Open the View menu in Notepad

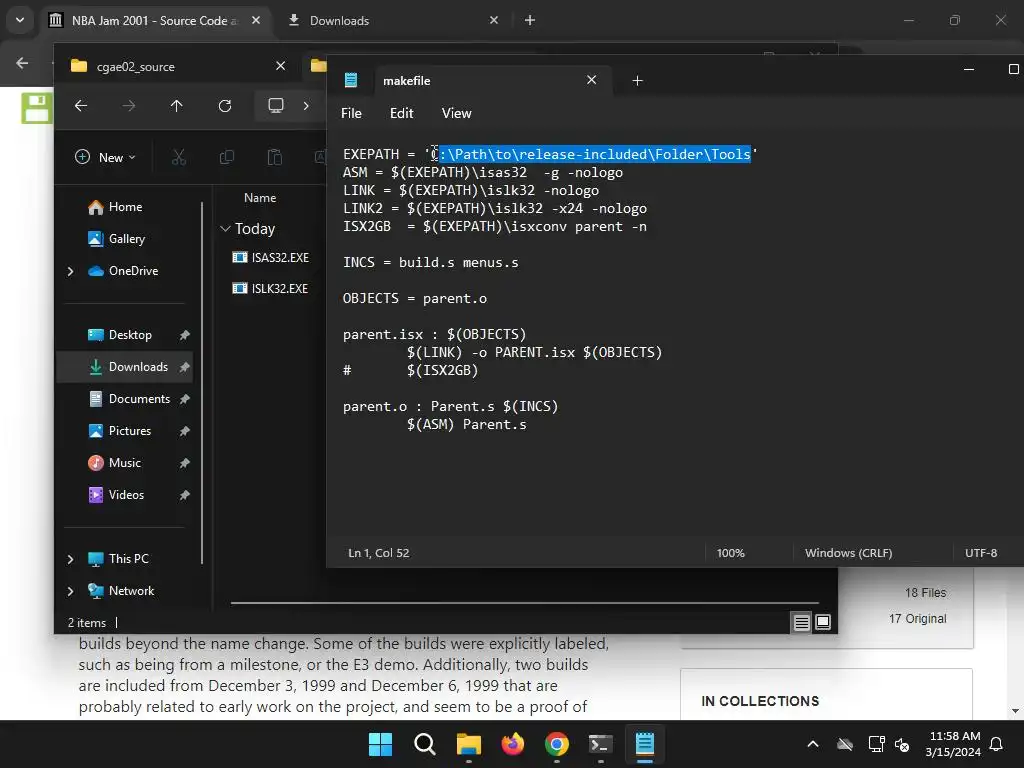(x=456, y=113)
